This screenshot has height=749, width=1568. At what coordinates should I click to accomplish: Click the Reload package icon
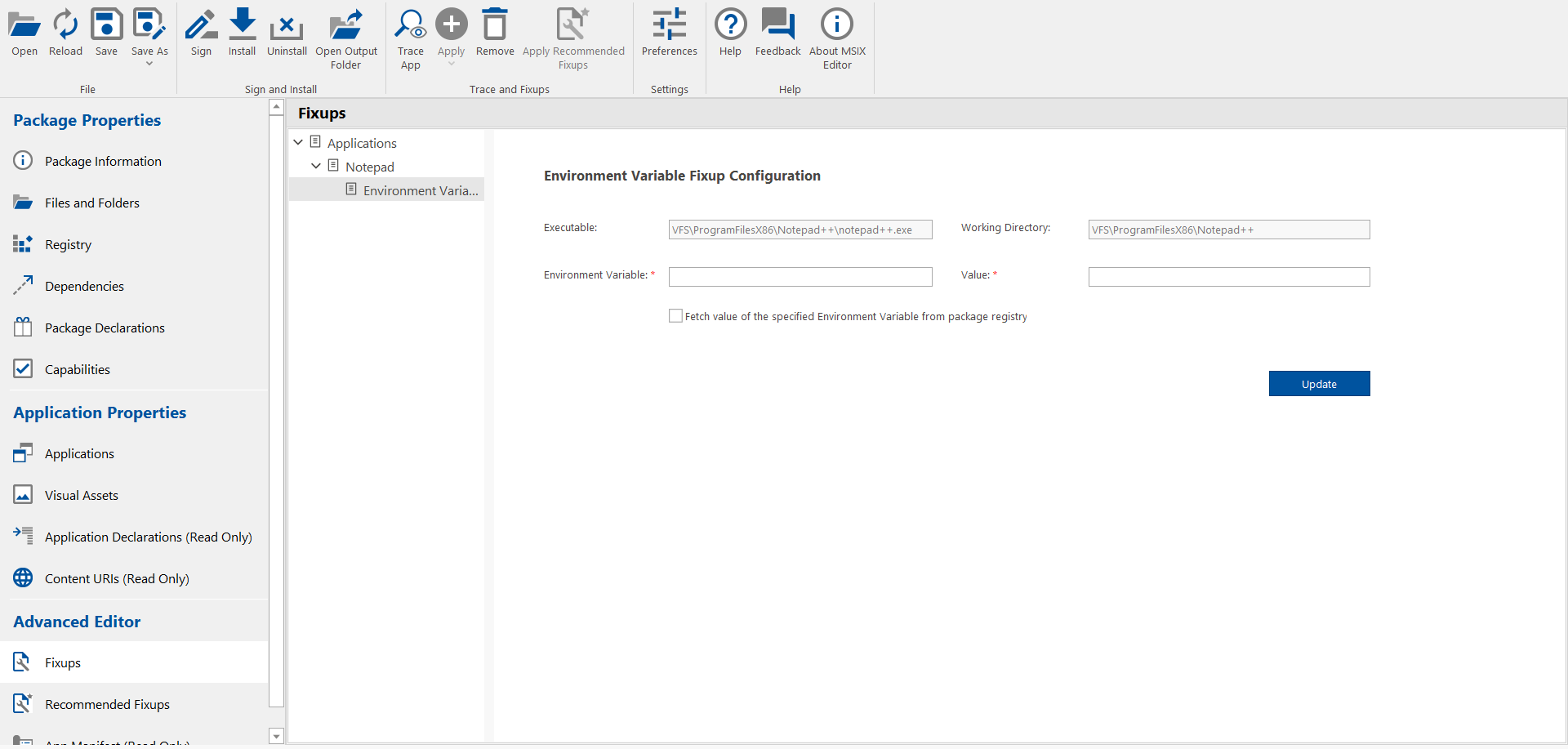[x=65, y=25]
